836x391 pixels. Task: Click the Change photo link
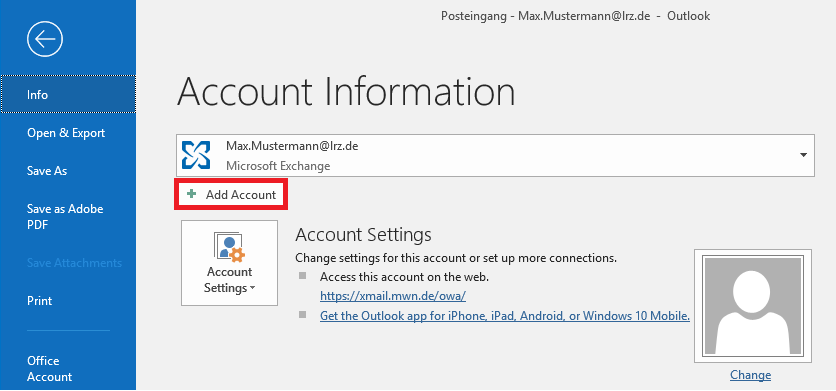pos(750,375)
